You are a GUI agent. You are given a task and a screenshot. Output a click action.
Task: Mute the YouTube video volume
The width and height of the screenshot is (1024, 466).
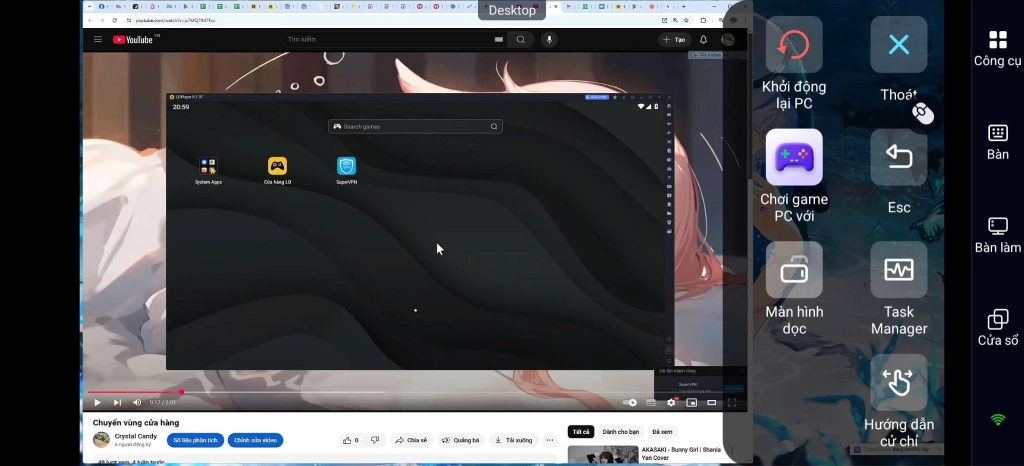pyautogui.click(x=137, y=402)
